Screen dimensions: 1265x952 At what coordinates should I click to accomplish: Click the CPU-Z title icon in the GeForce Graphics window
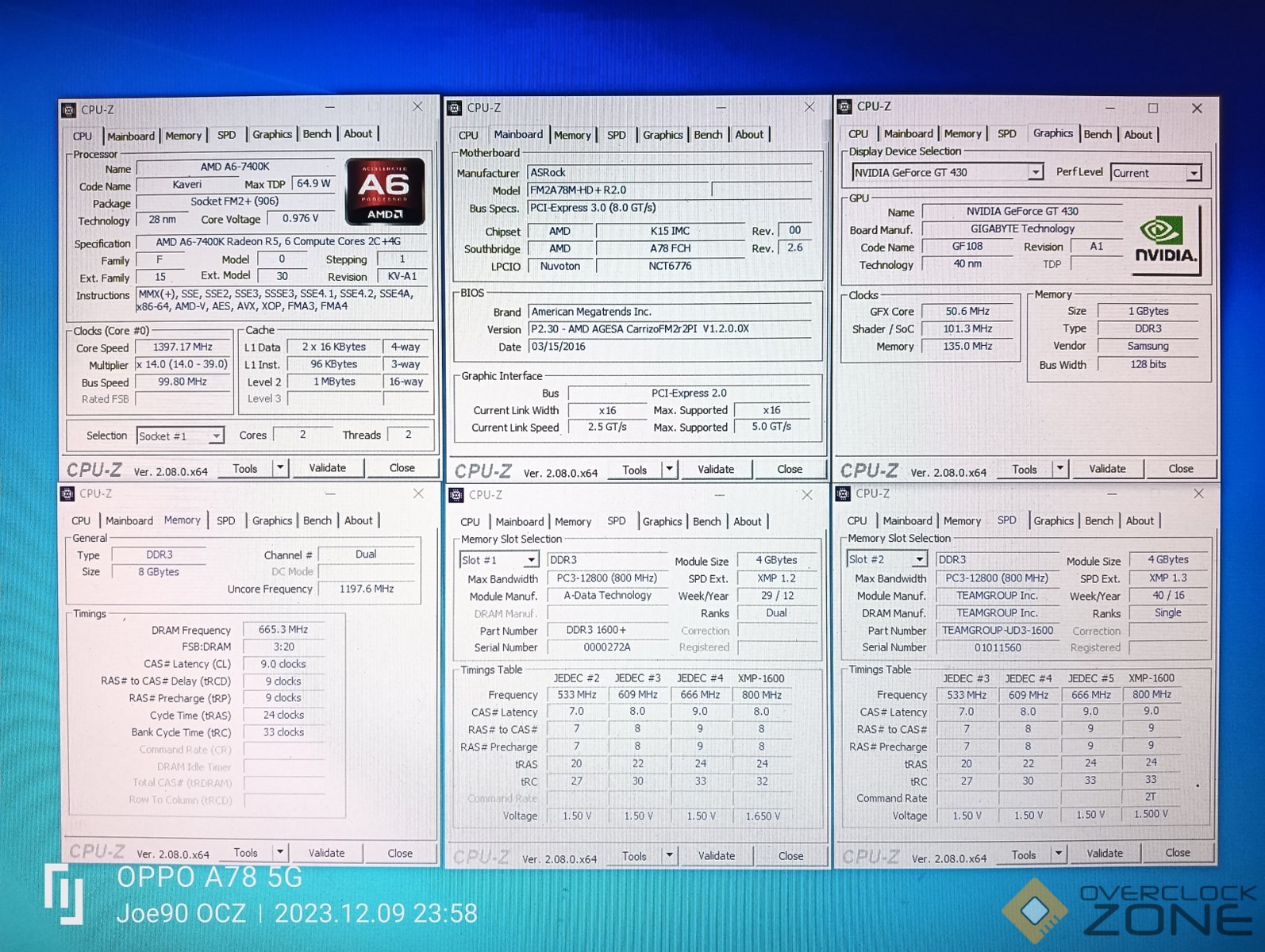(845, 106)
